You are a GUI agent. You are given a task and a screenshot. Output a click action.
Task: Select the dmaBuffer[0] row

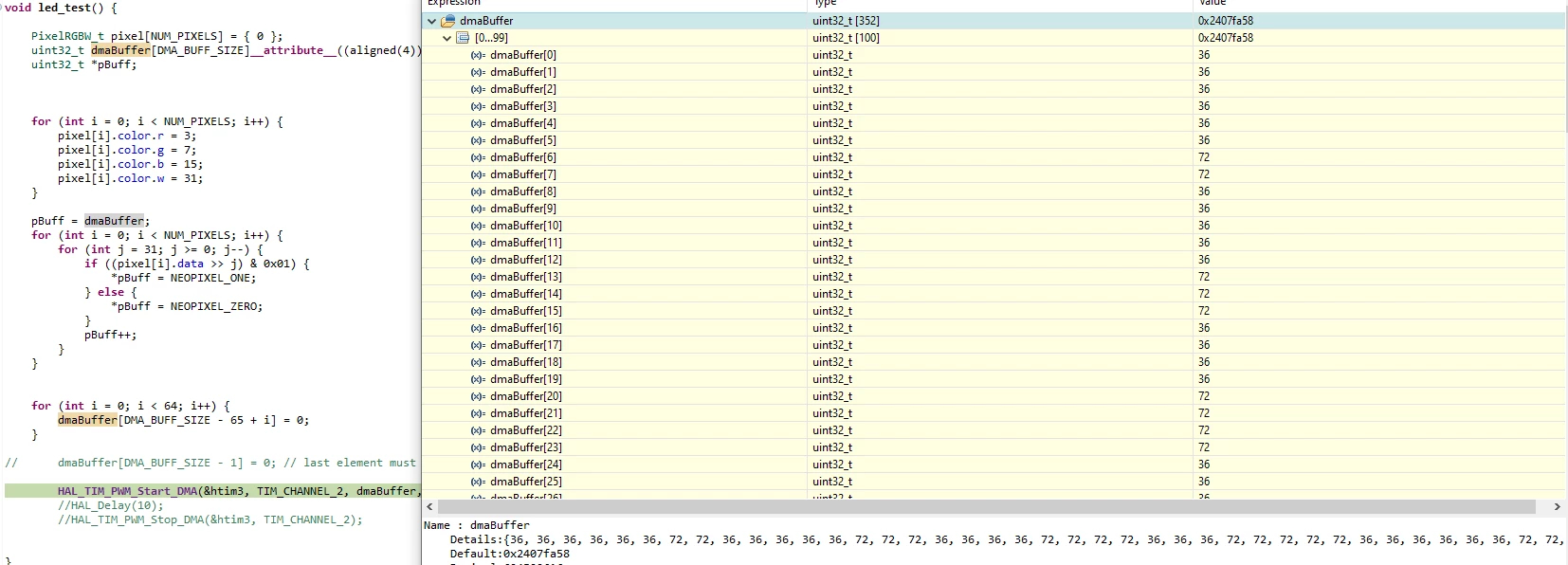click(994, 55)
